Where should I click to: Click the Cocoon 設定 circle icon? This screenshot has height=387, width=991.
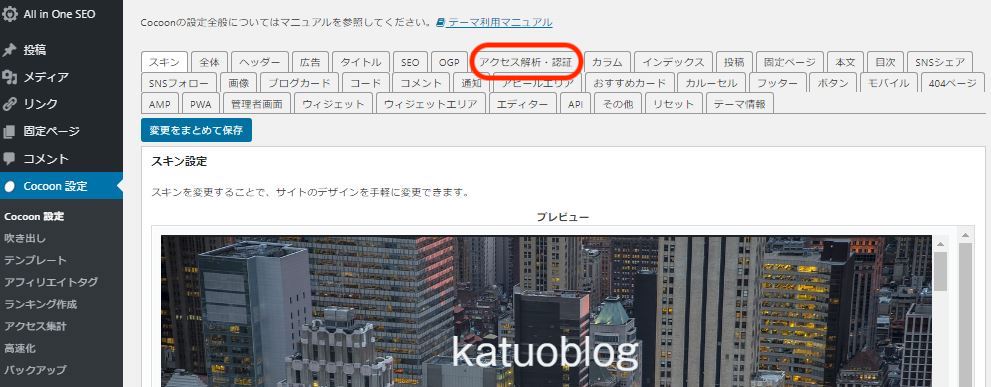[9, 186]
